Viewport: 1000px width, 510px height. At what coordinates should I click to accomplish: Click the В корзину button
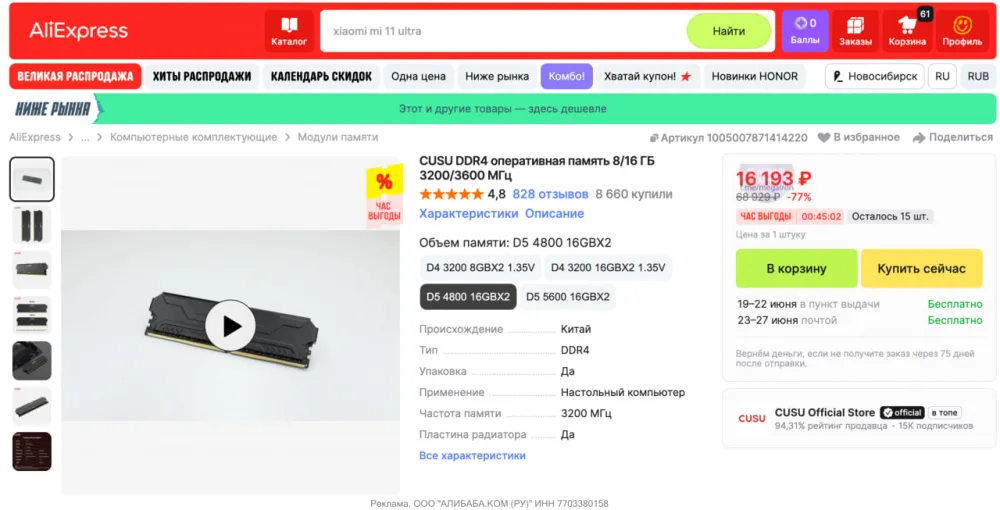coord(796,268)
